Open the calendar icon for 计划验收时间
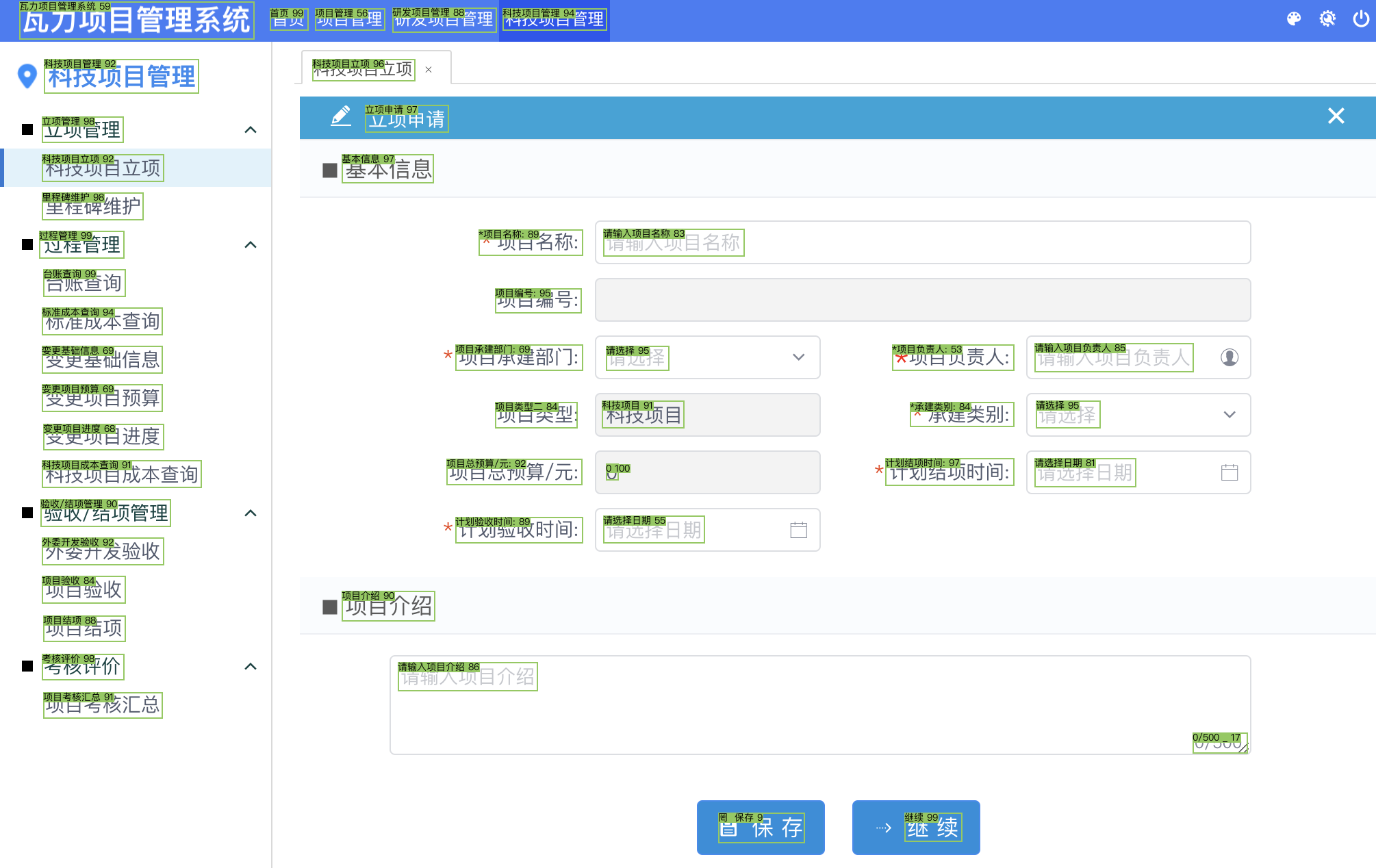This screenshot has width=1376, height=868. point(798,530)
